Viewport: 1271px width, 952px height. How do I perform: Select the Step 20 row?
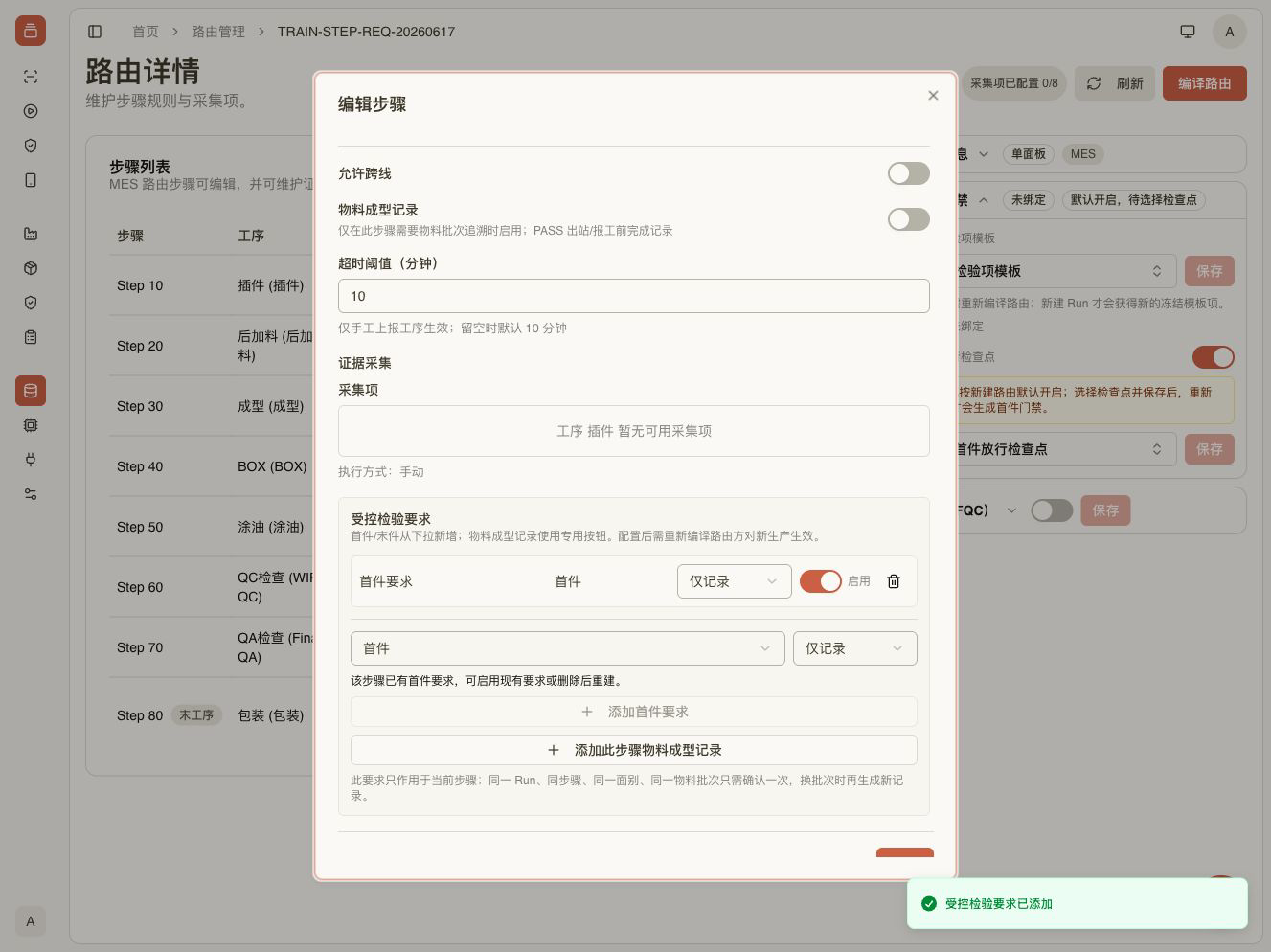pyautogui.click(x=213, y=346)
